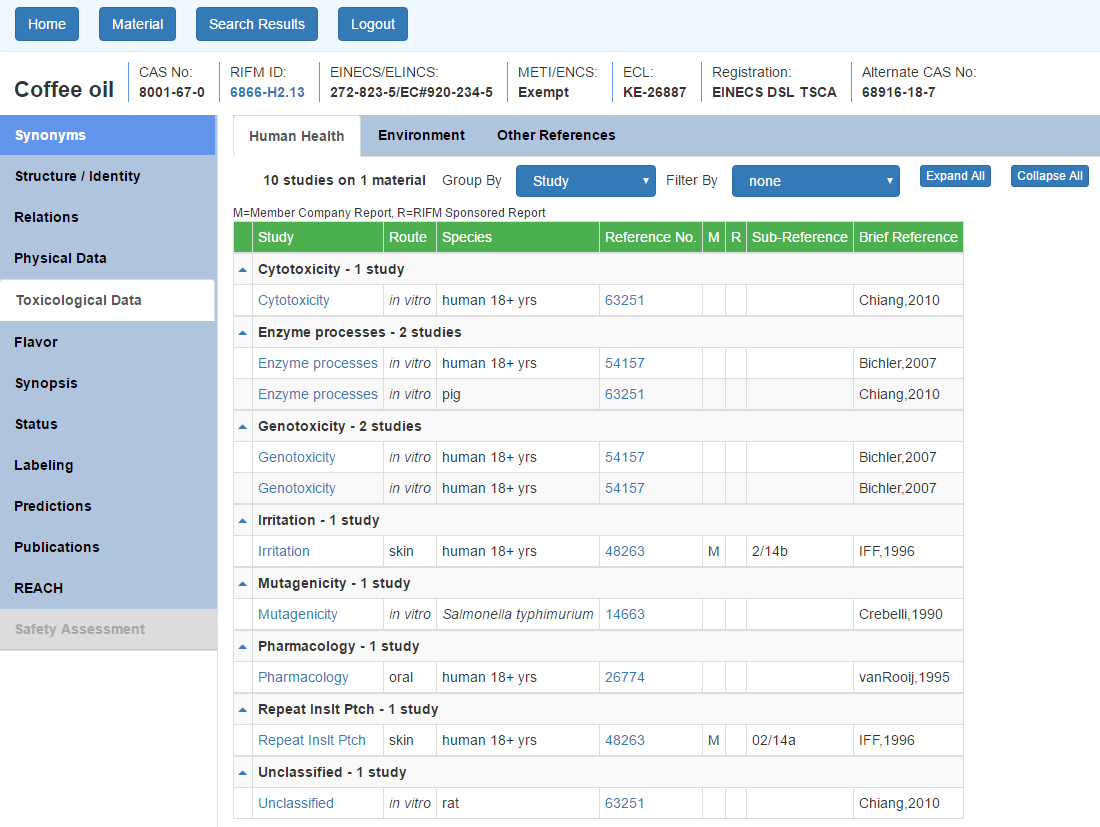The width and height of the screenshot is (1100, 827).
Task: Open the Irritation study link
Action: [x=283, y=551]
